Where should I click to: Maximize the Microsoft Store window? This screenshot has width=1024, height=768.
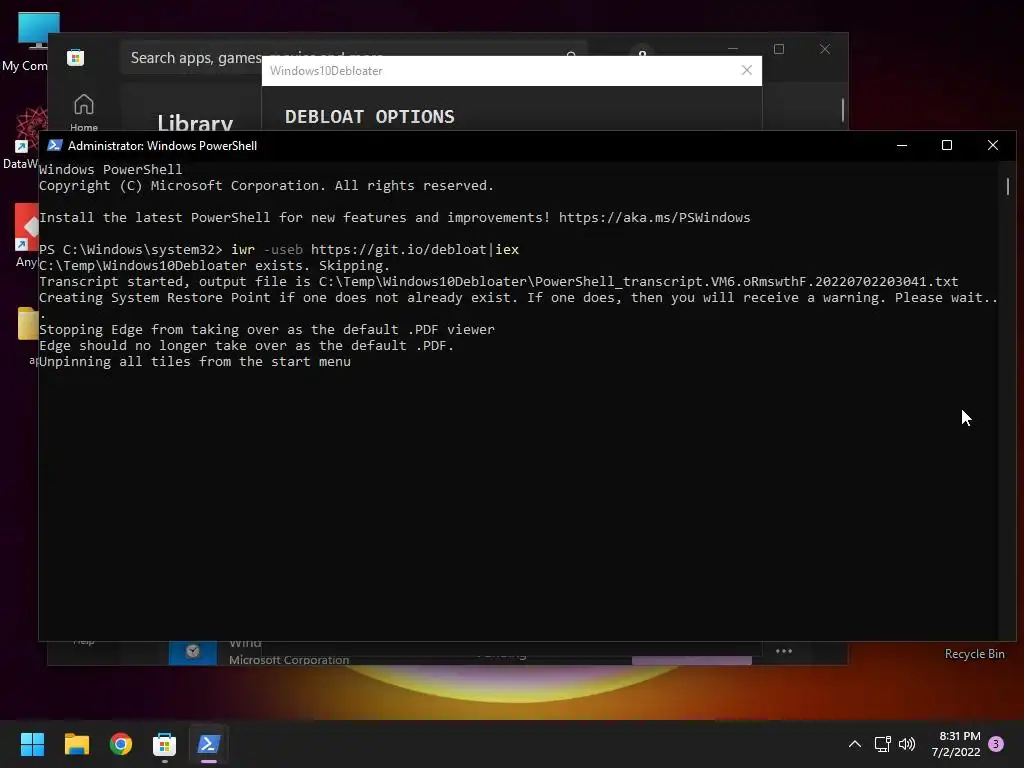(778, 49)
